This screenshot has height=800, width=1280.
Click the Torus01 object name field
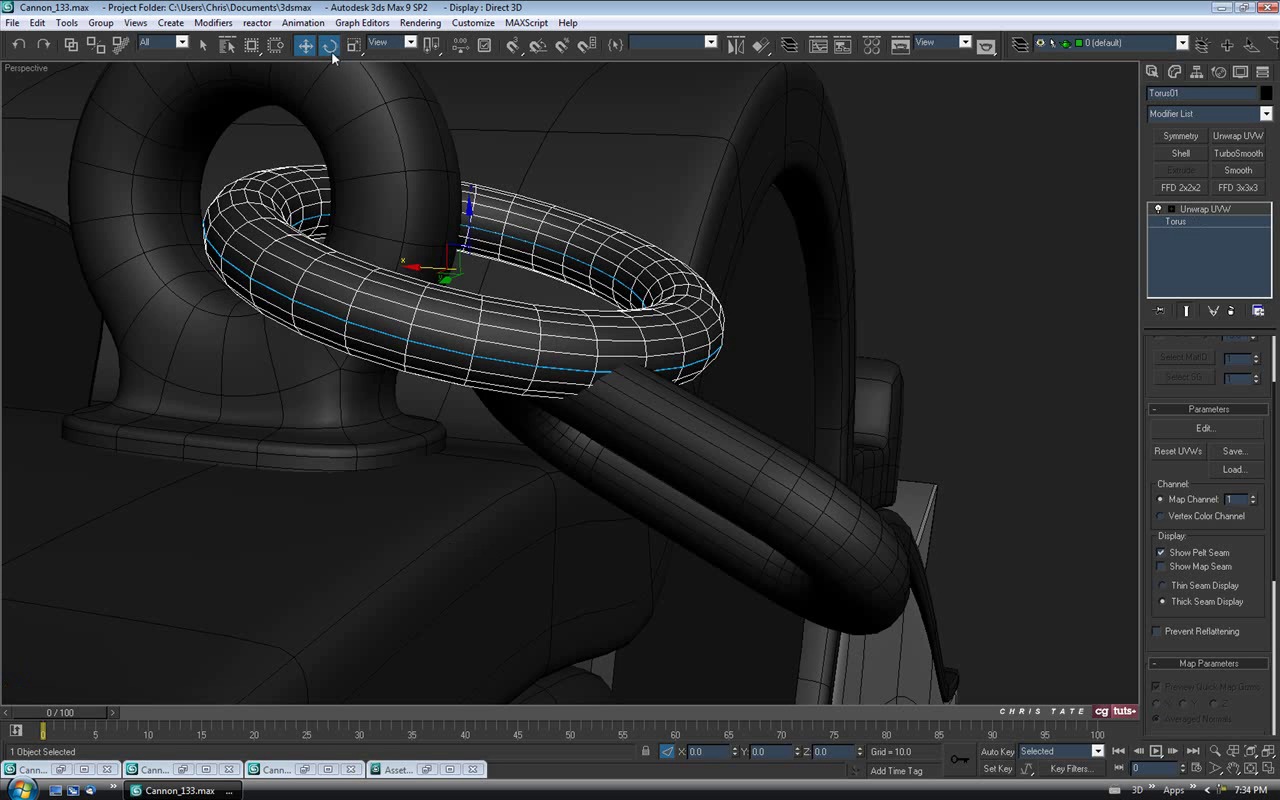pos(1201,94)
